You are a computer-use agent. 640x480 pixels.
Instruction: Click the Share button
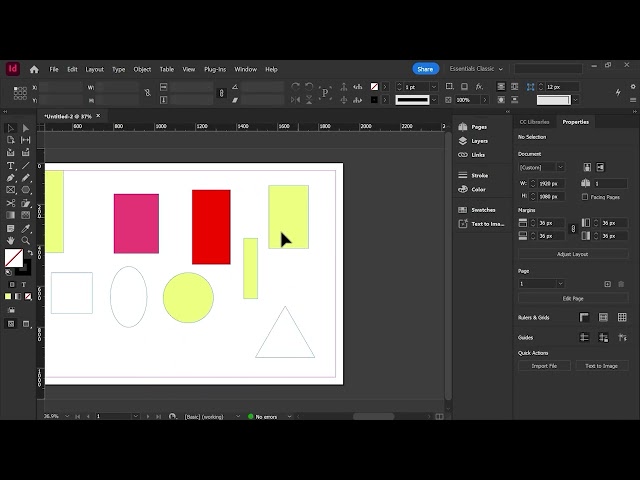pos(425,69)
